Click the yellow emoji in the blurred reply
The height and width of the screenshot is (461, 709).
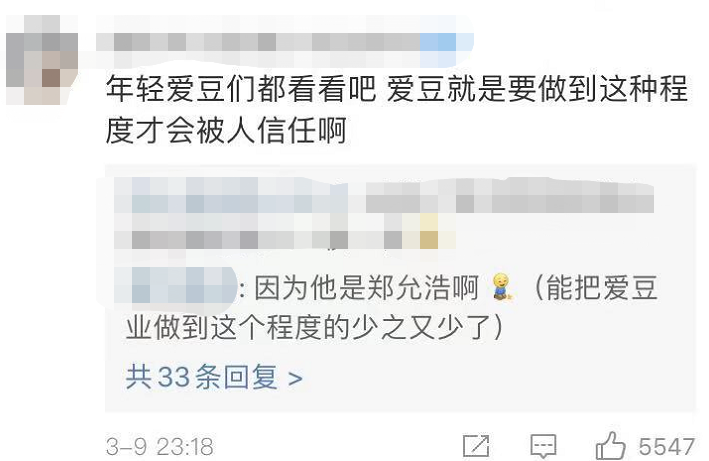(x=429, y=231)
